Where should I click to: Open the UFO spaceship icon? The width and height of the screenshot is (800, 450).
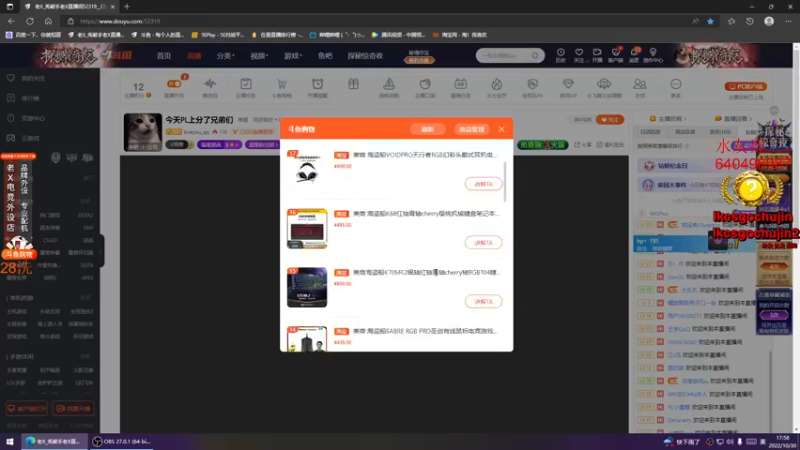(x=604, y=84)
